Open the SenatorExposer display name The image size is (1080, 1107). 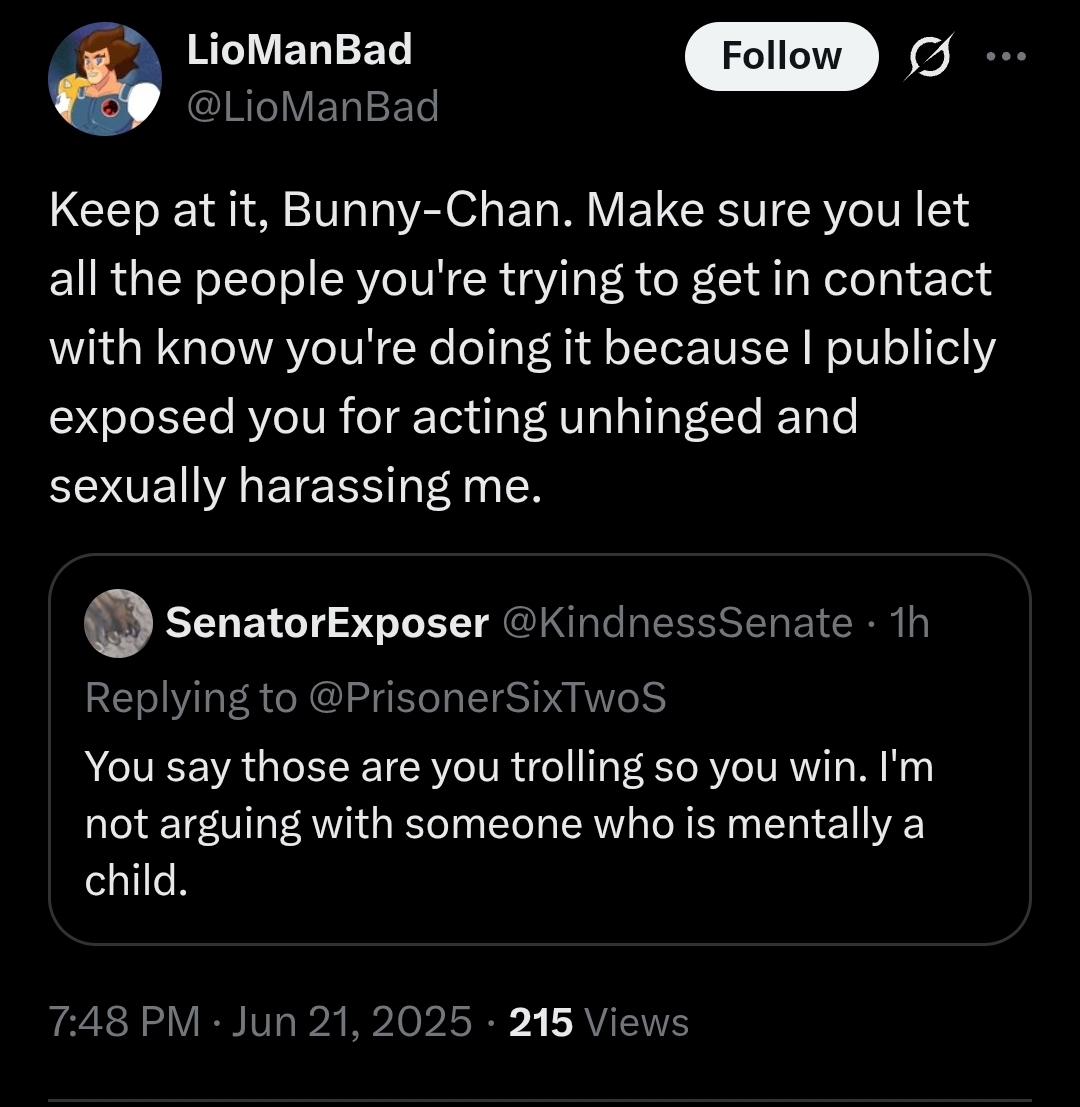pyautogui.click(x=327, y=623)
